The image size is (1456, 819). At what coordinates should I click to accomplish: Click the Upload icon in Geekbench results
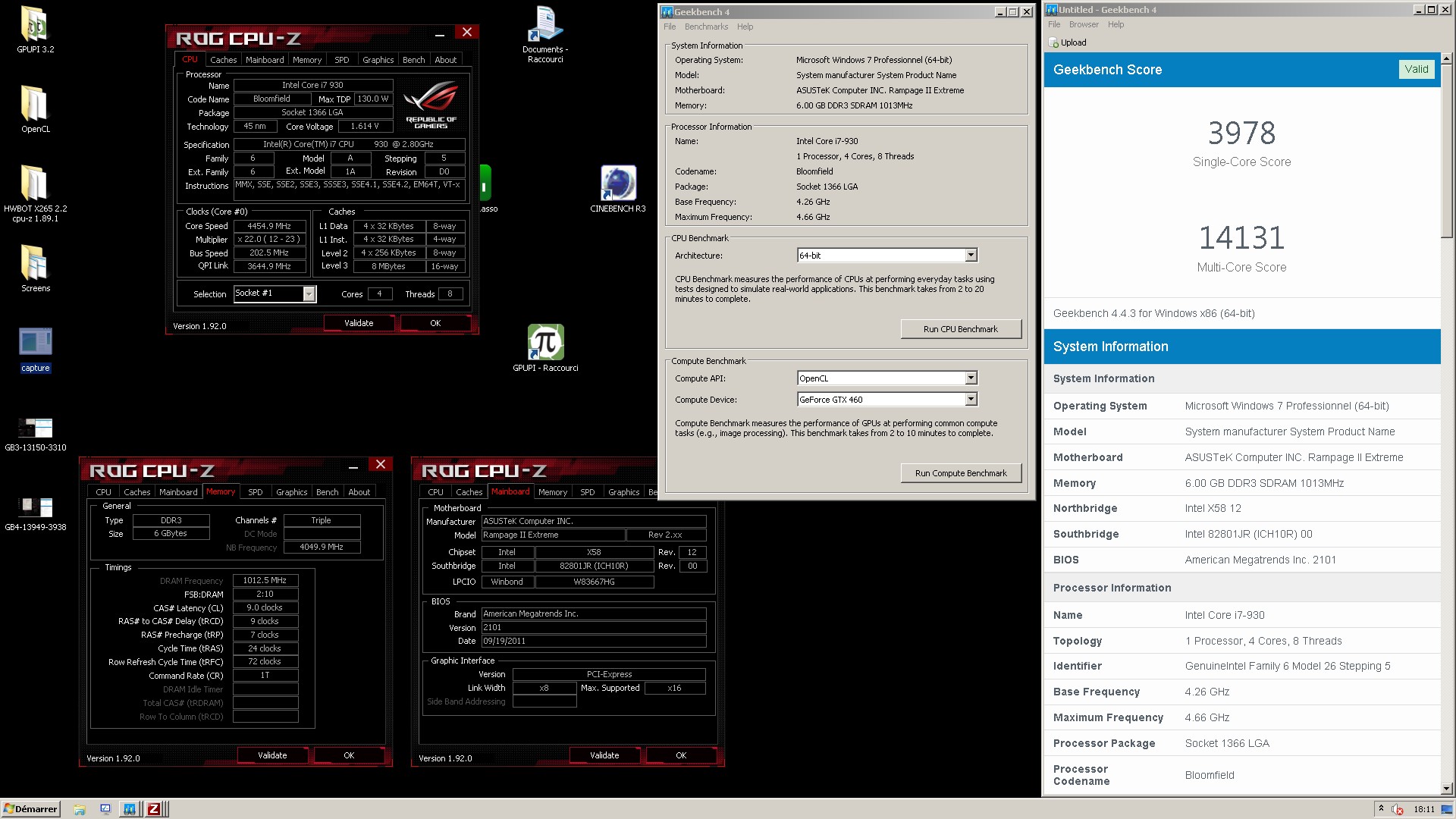click(x=1053, y=42)
